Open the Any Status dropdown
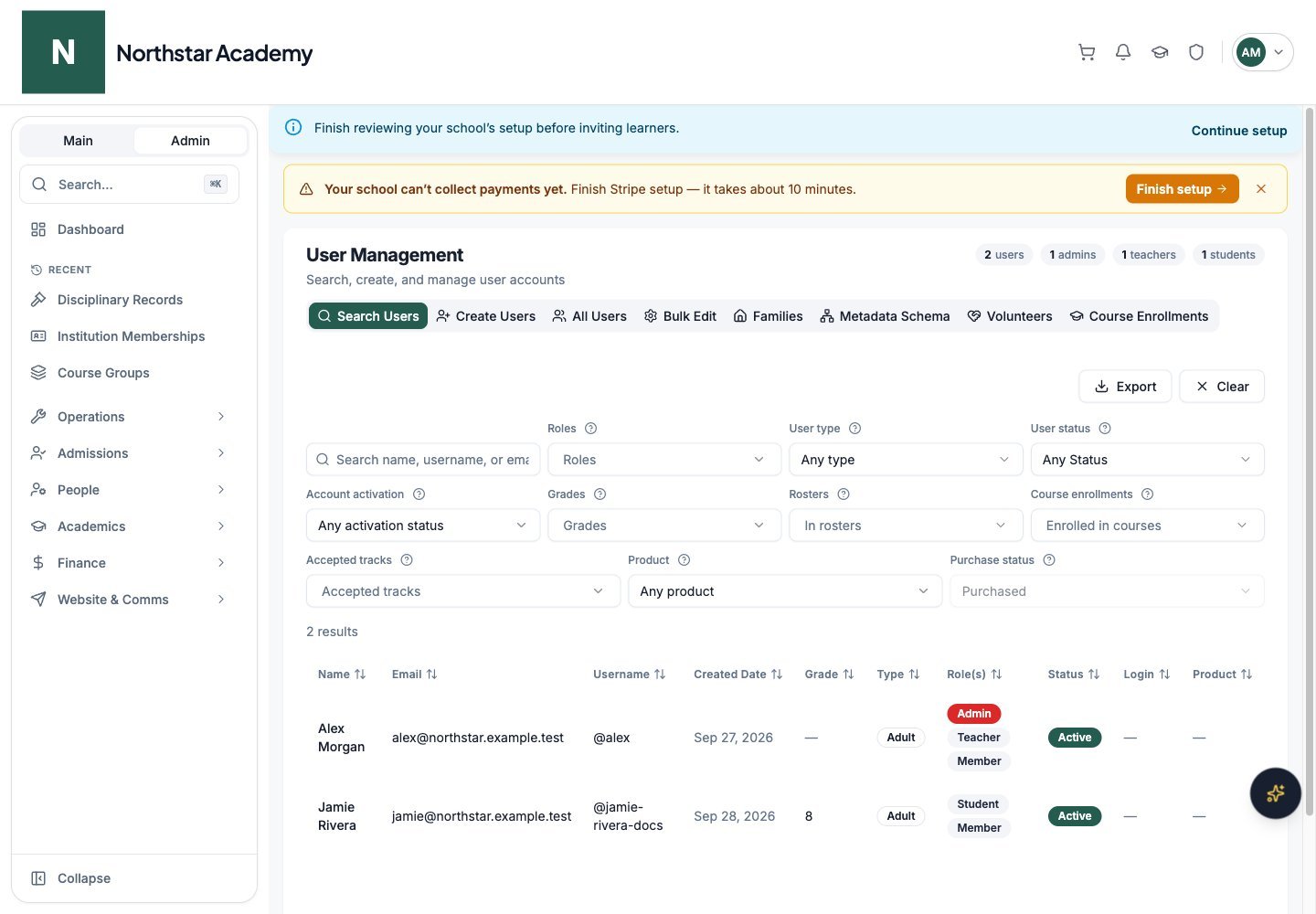 click(x=1147, y=460)
